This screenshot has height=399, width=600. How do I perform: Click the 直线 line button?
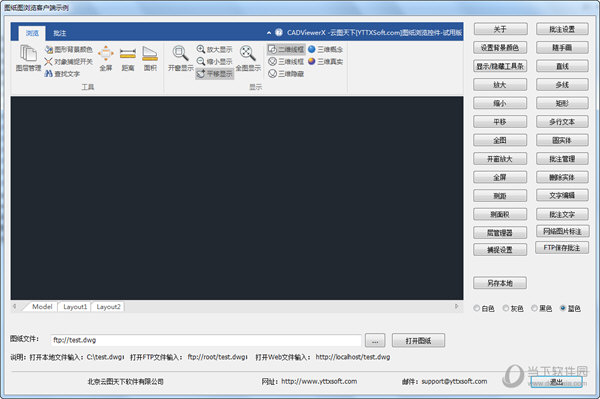pyautogui.click(x=562, y=66)
